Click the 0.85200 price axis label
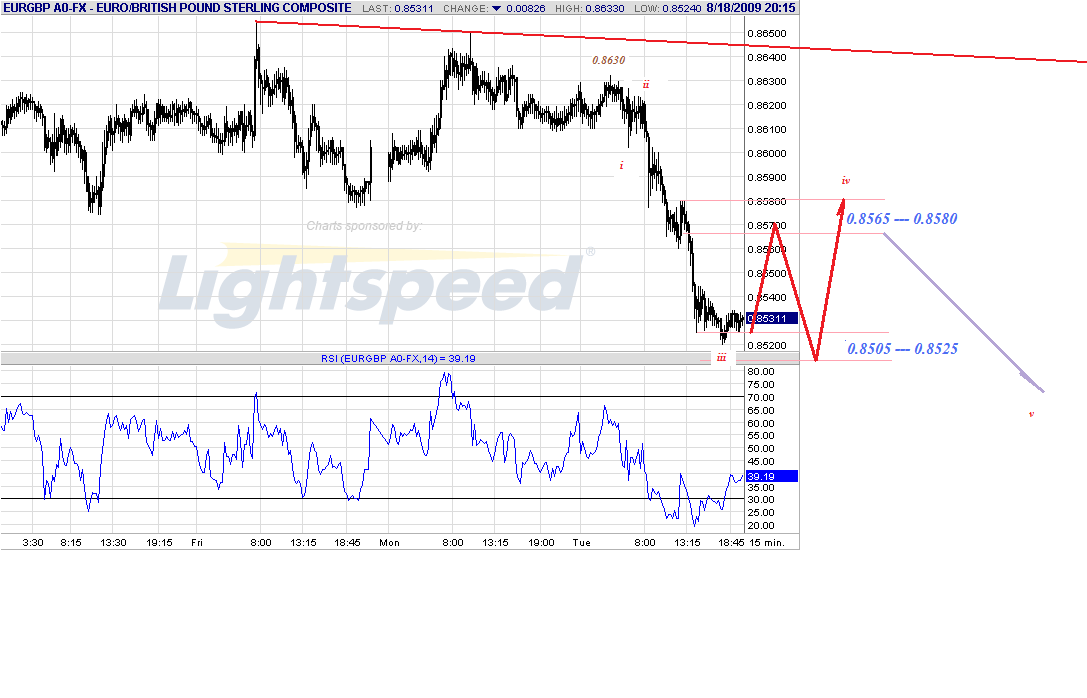This screenshot has height=698, width=1087. click(x=767, y=345)
